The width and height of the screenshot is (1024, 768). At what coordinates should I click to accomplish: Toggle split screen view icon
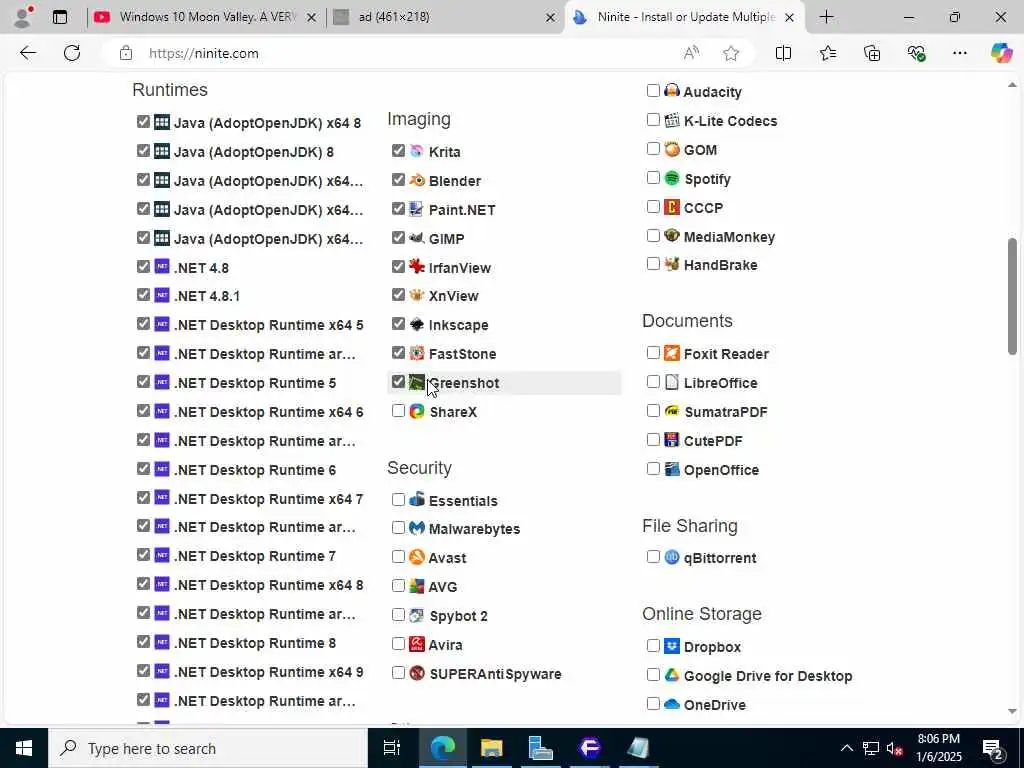(x=783, y=54)
